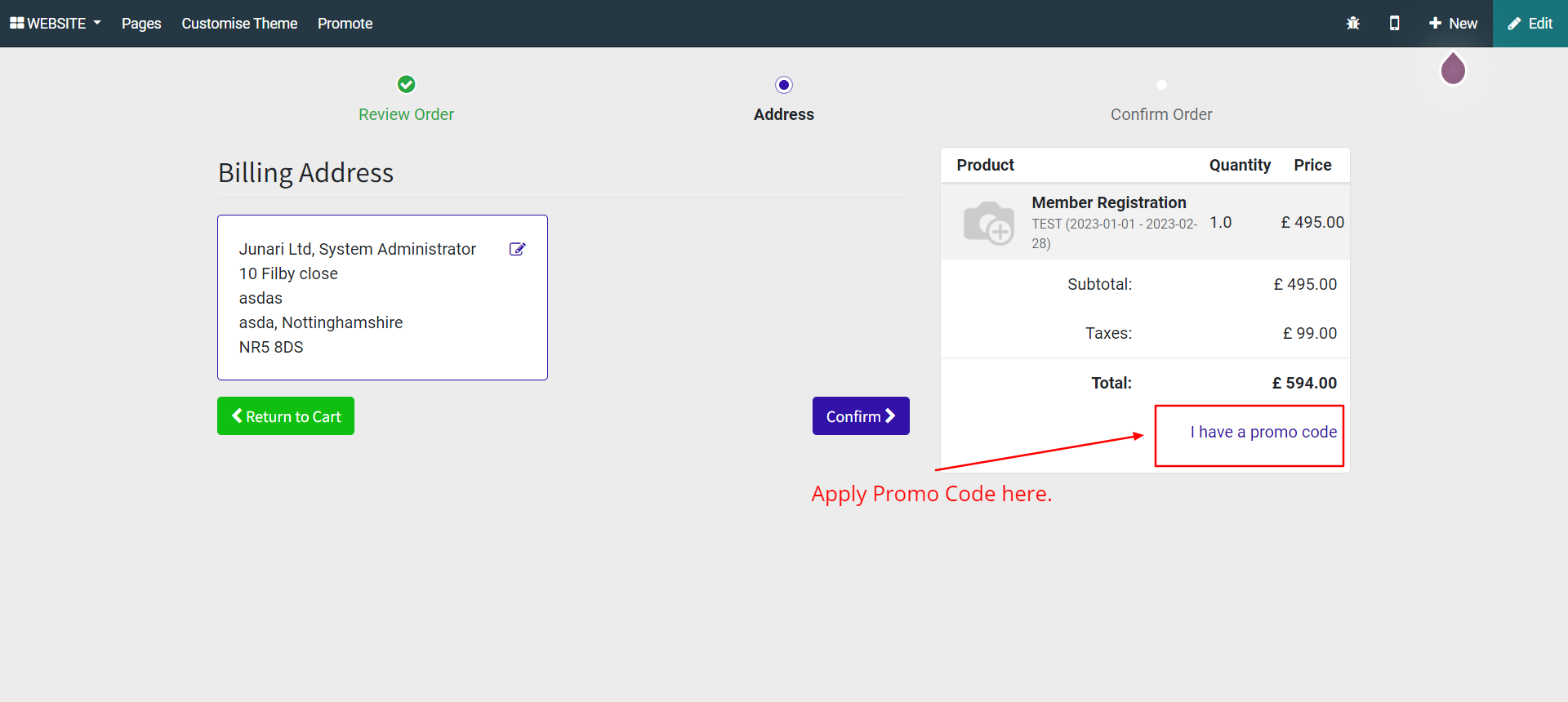Open the Pages menu
1568x702 pixels.
click(141, 24)
